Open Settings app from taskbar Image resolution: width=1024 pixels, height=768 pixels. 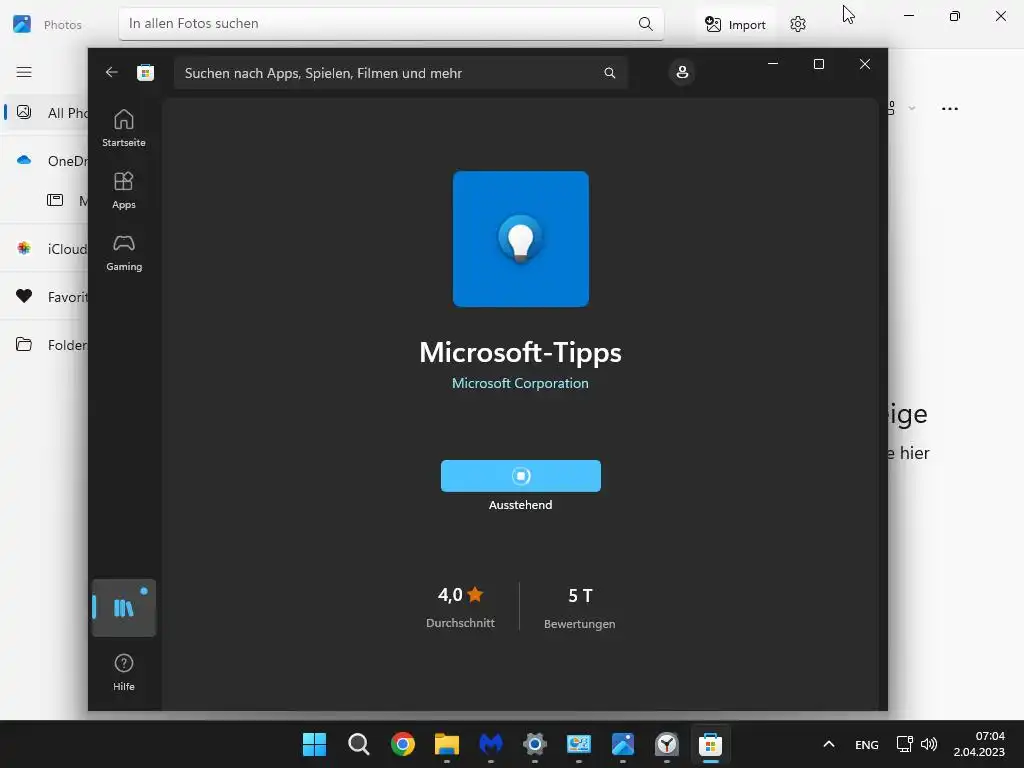[x=535, y=744]
